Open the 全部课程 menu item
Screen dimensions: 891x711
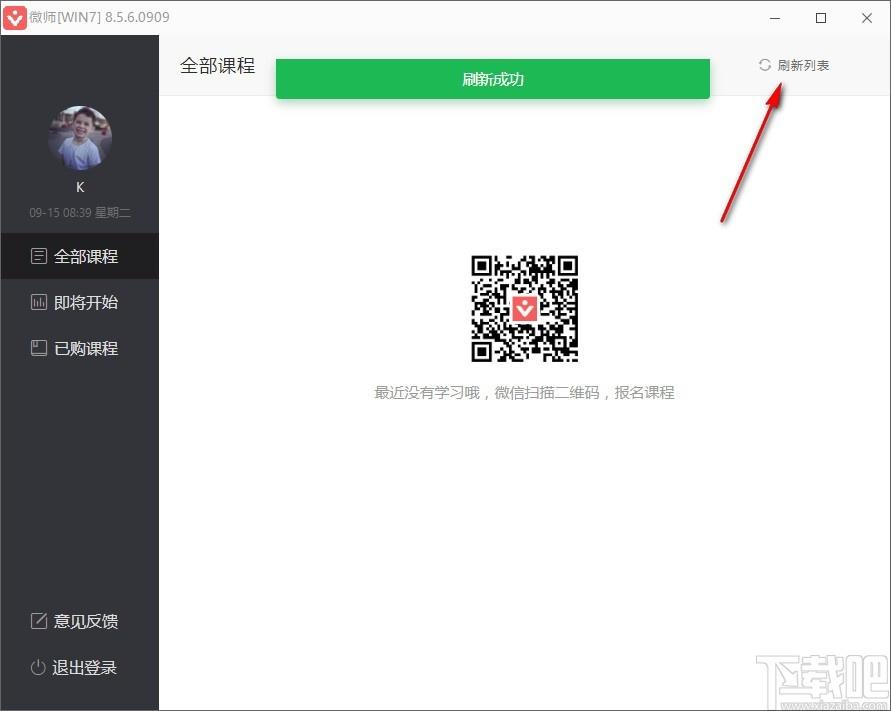[x=80, y=256]
